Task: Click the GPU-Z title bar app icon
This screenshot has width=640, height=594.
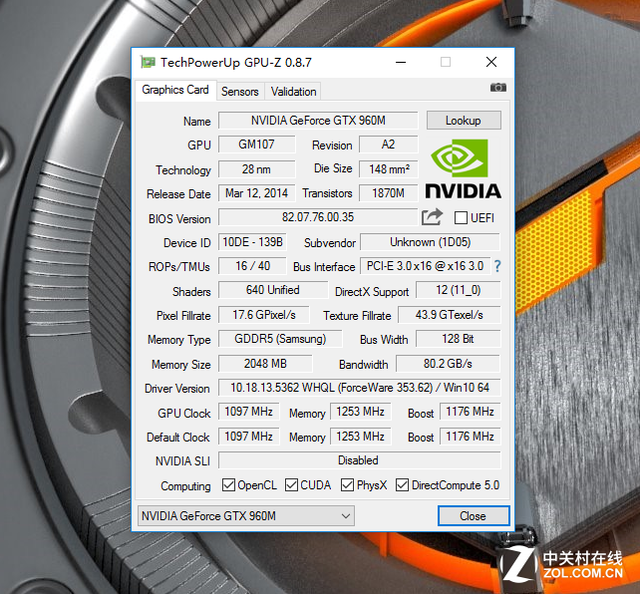Action: pyautogui.click(x=148, y=62)
